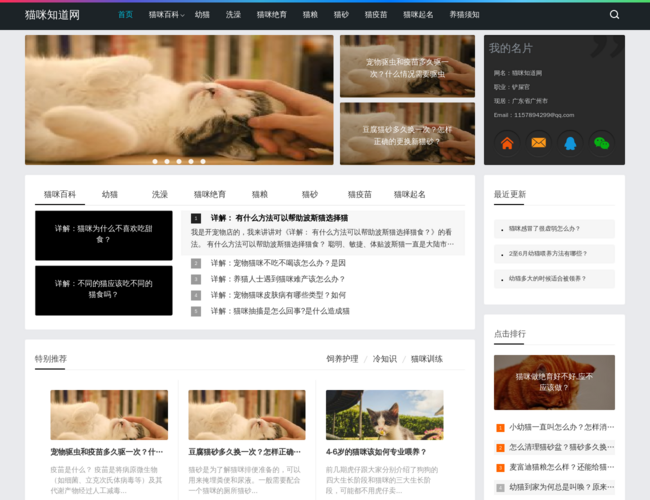The image size is (650, 500).
Task: Open 猫疫苗 in the top navigation bar
Action: 376,15
